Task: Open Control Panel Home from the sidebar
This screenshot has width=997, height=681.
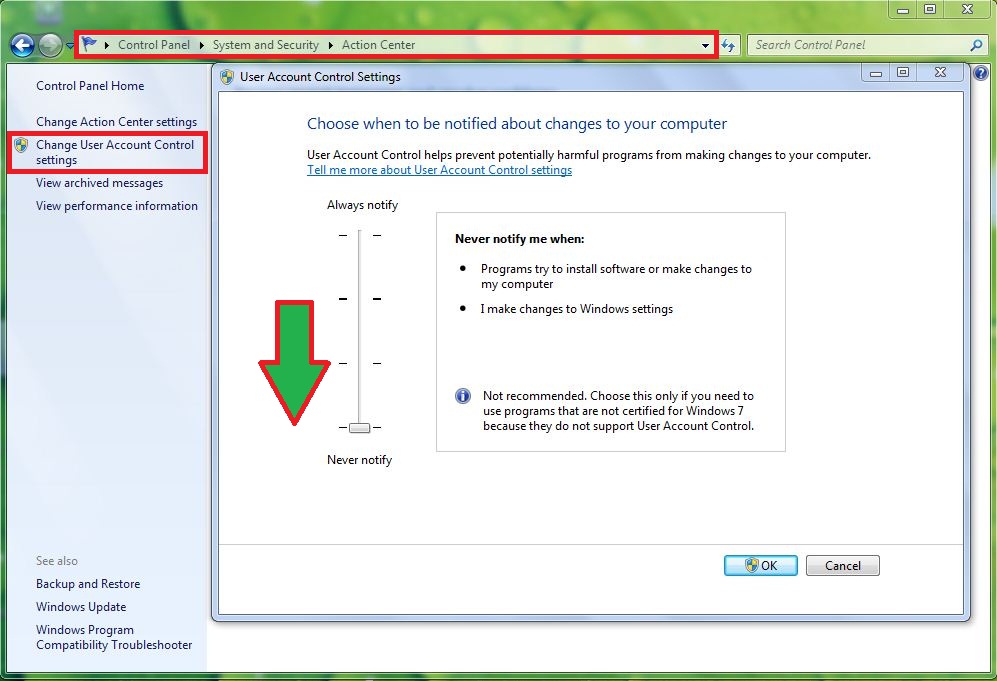Action: click(88, 86)
